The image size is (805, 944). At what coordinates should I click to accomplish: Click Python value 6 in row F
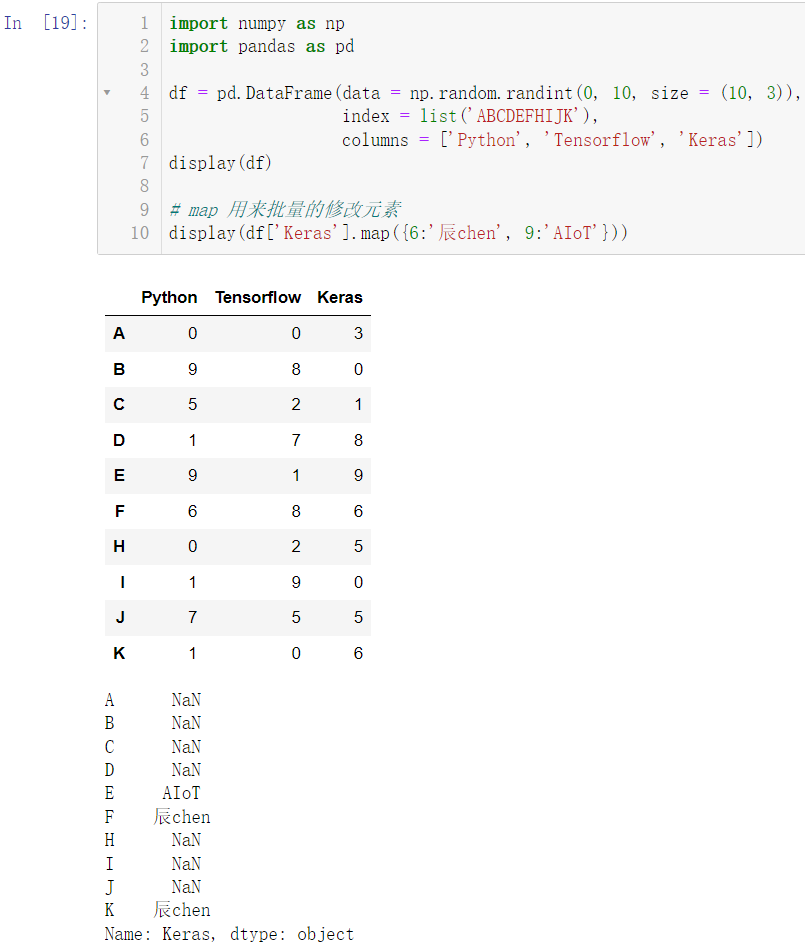pos(192,511)
